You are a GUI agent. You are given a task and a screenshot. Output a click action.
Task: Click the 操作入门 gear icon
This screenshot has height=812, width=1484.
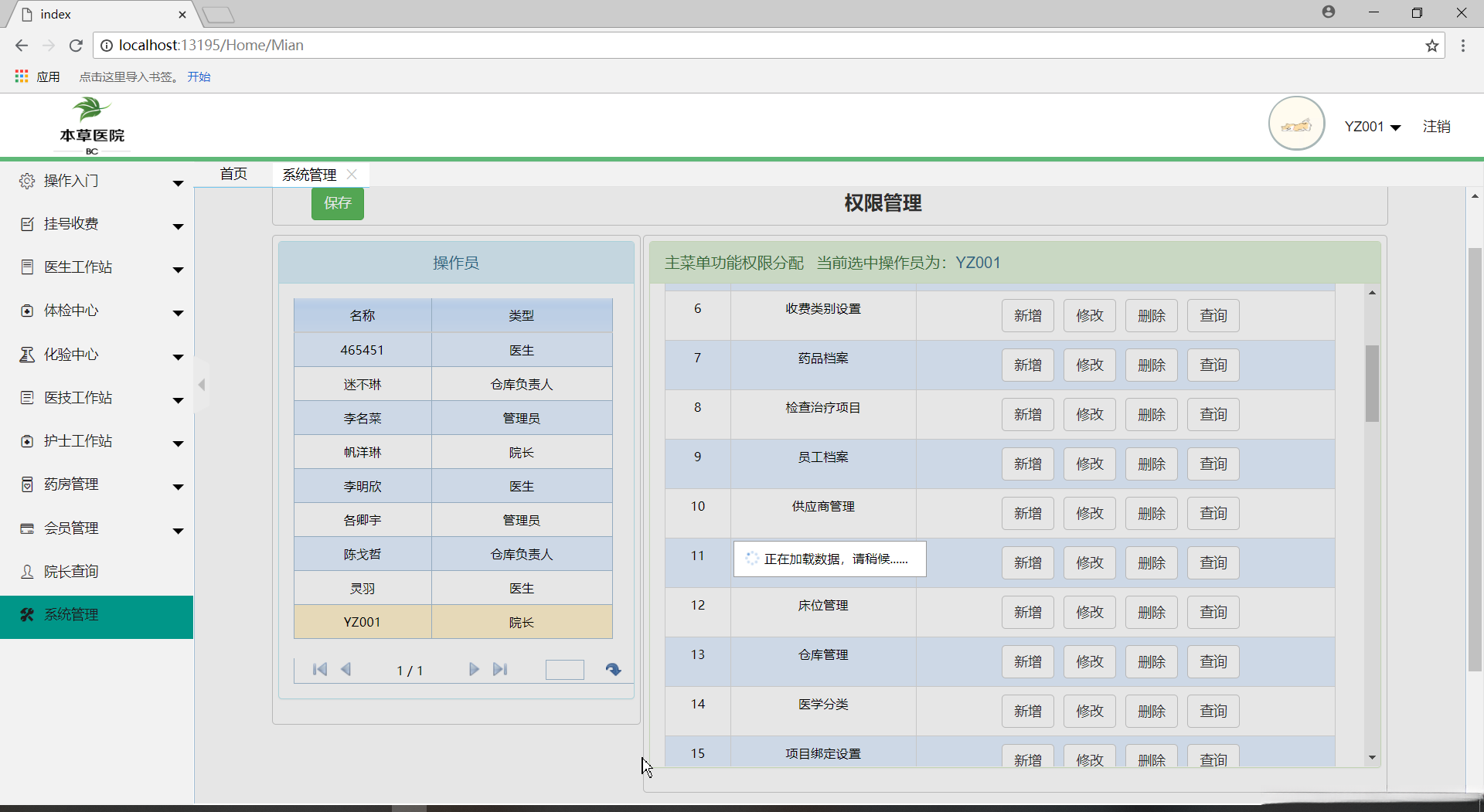click(x=27, y=181)
